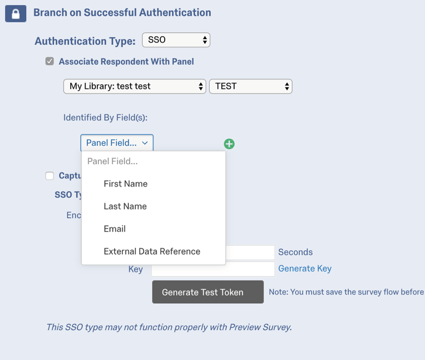Select the greyed Panel Field placeholder option
This screenshot has width=425, height=360.
[x=112, y=161]
